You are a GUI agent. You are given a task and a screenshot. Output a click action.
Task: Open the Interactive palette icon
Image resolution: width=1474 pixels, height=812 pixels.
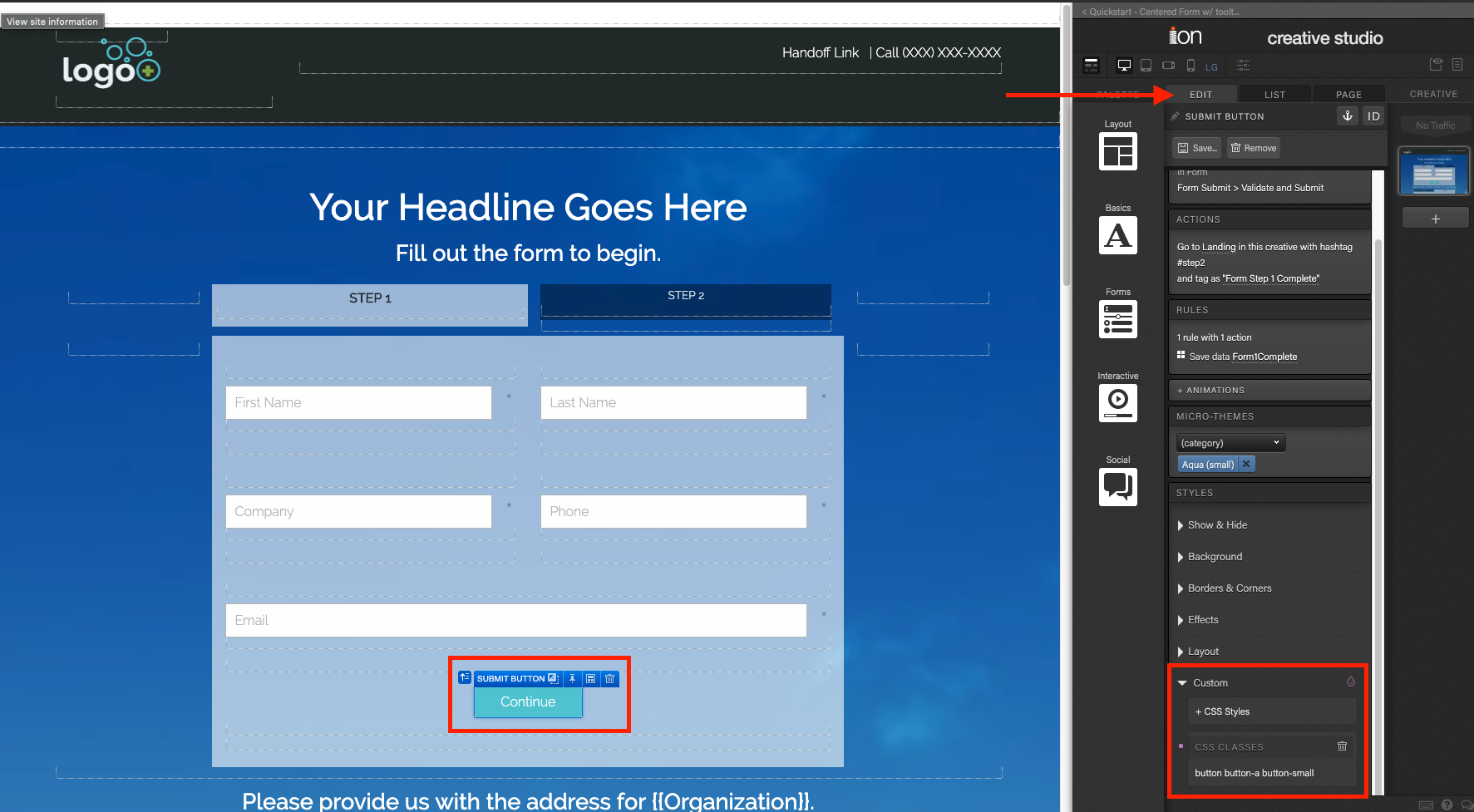pos(1117,403)
